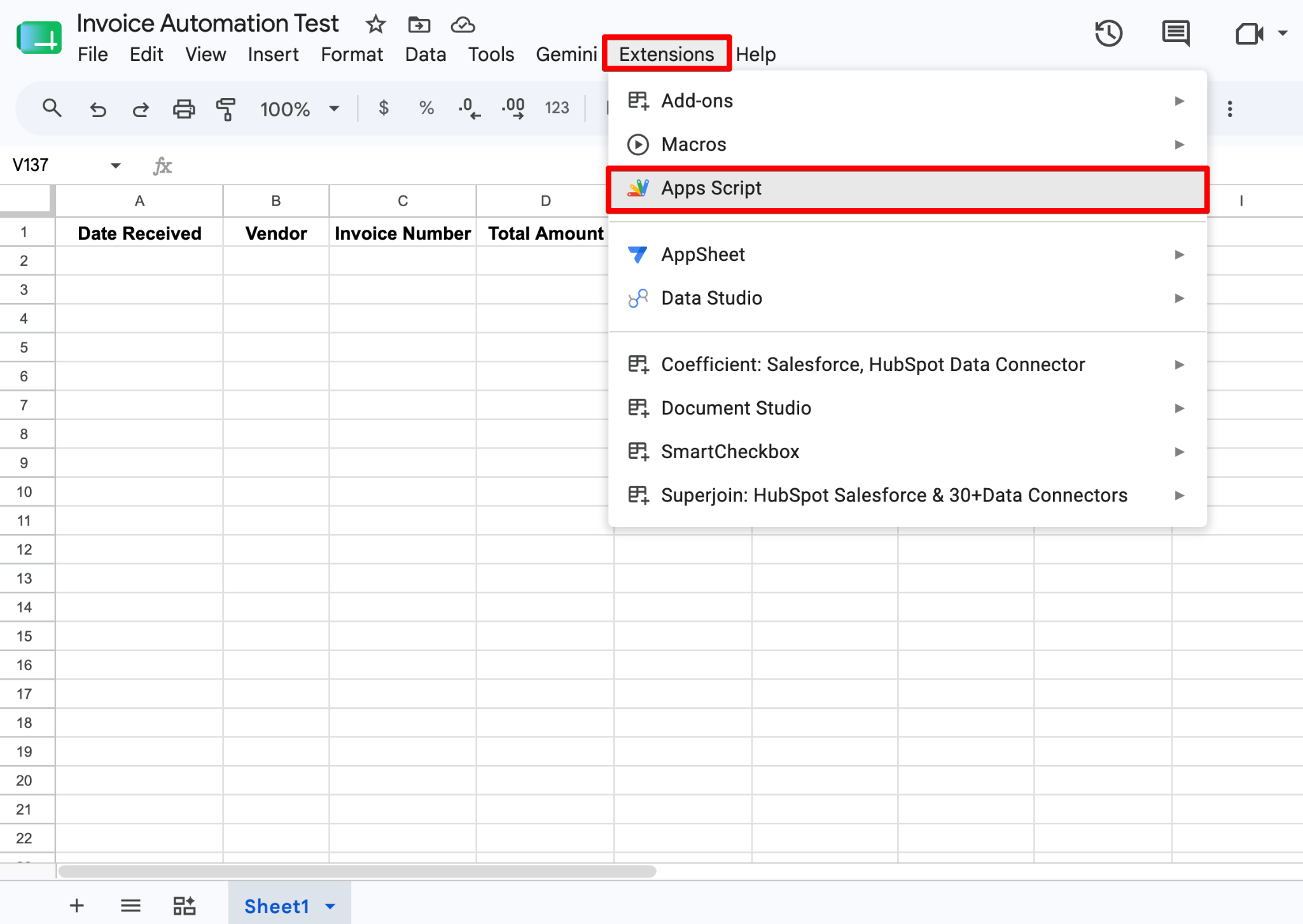Image resolution: width=1303 pixels, height=924 pixels.
Task: Choose Apps Script from the menu
Action: pyautogui.click(x=907, y=188)
